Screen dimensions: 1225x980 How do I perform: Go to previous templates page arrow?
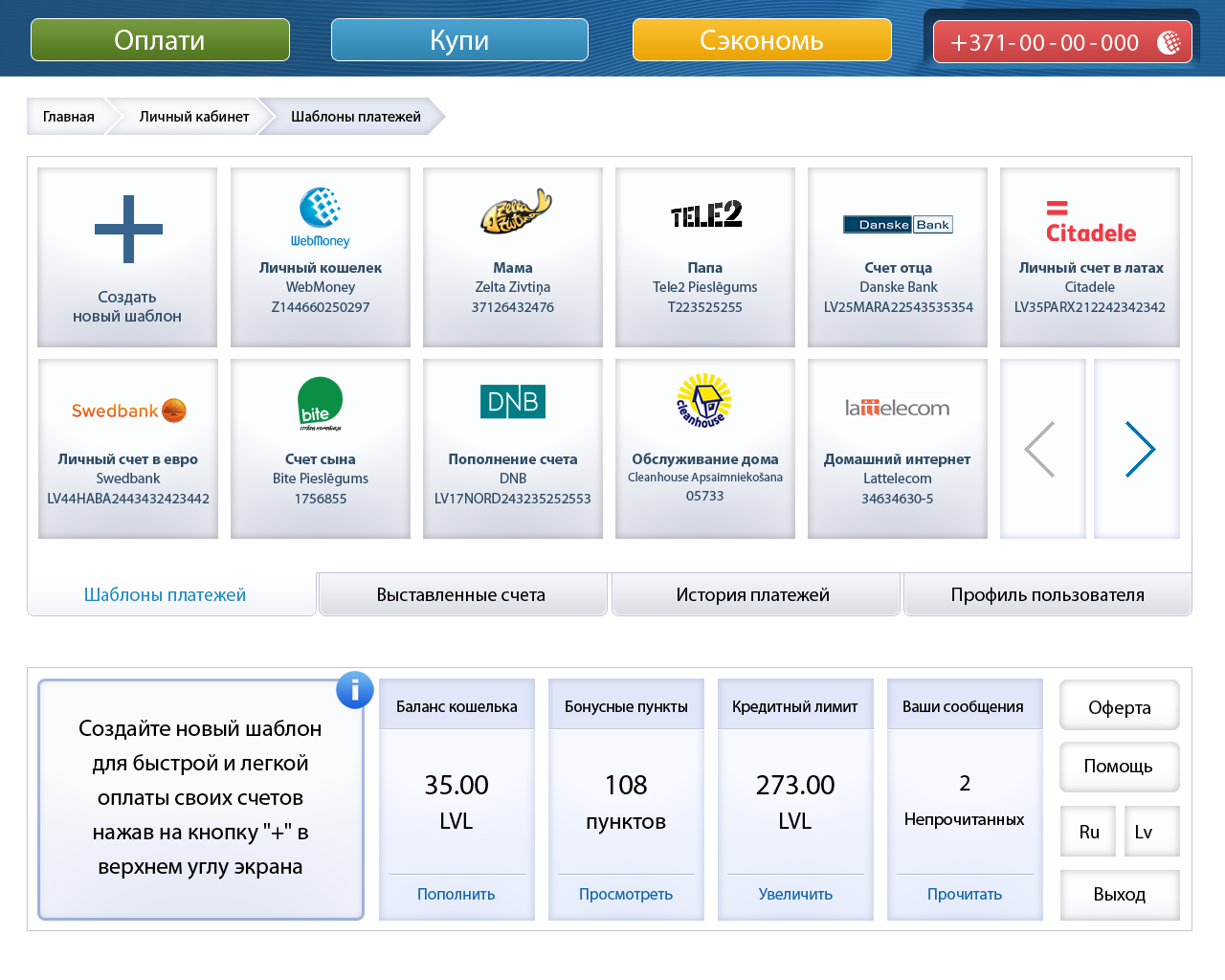click(1042, 449)
